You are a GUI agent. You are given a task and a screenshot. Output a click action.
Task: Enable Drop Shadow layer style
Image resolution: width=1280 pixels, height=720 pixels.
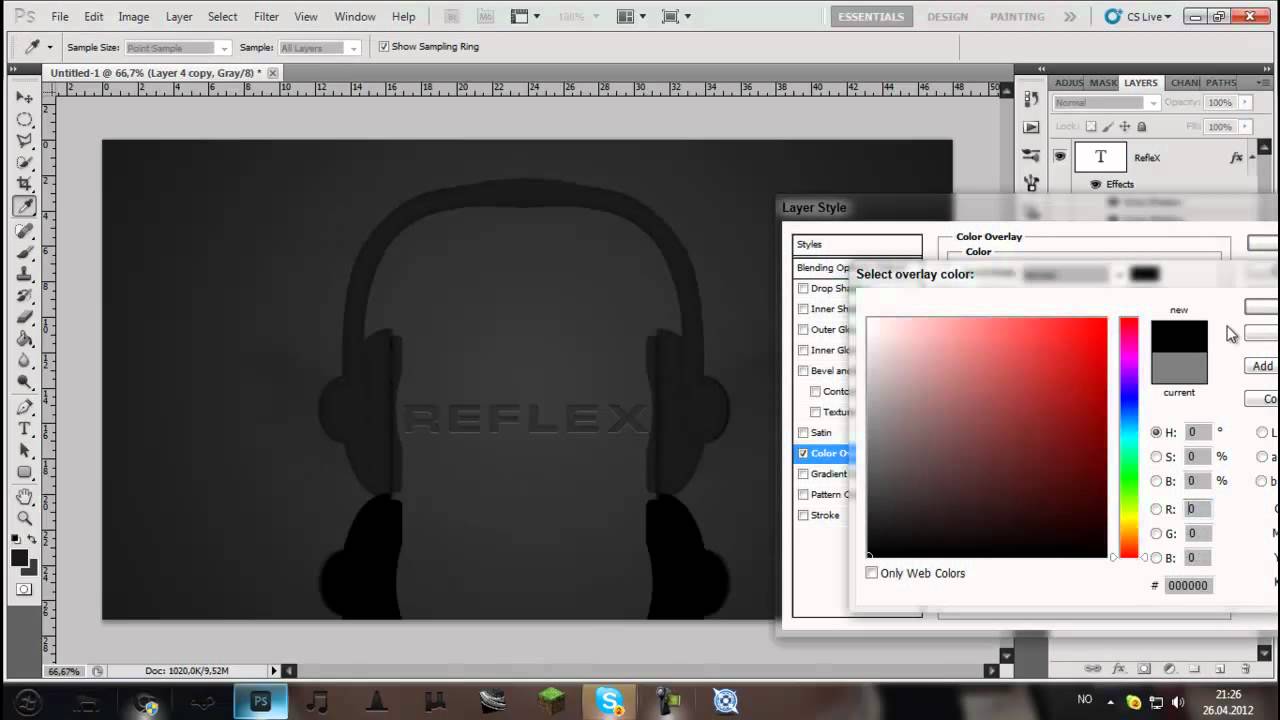click(x=803, y=288)
